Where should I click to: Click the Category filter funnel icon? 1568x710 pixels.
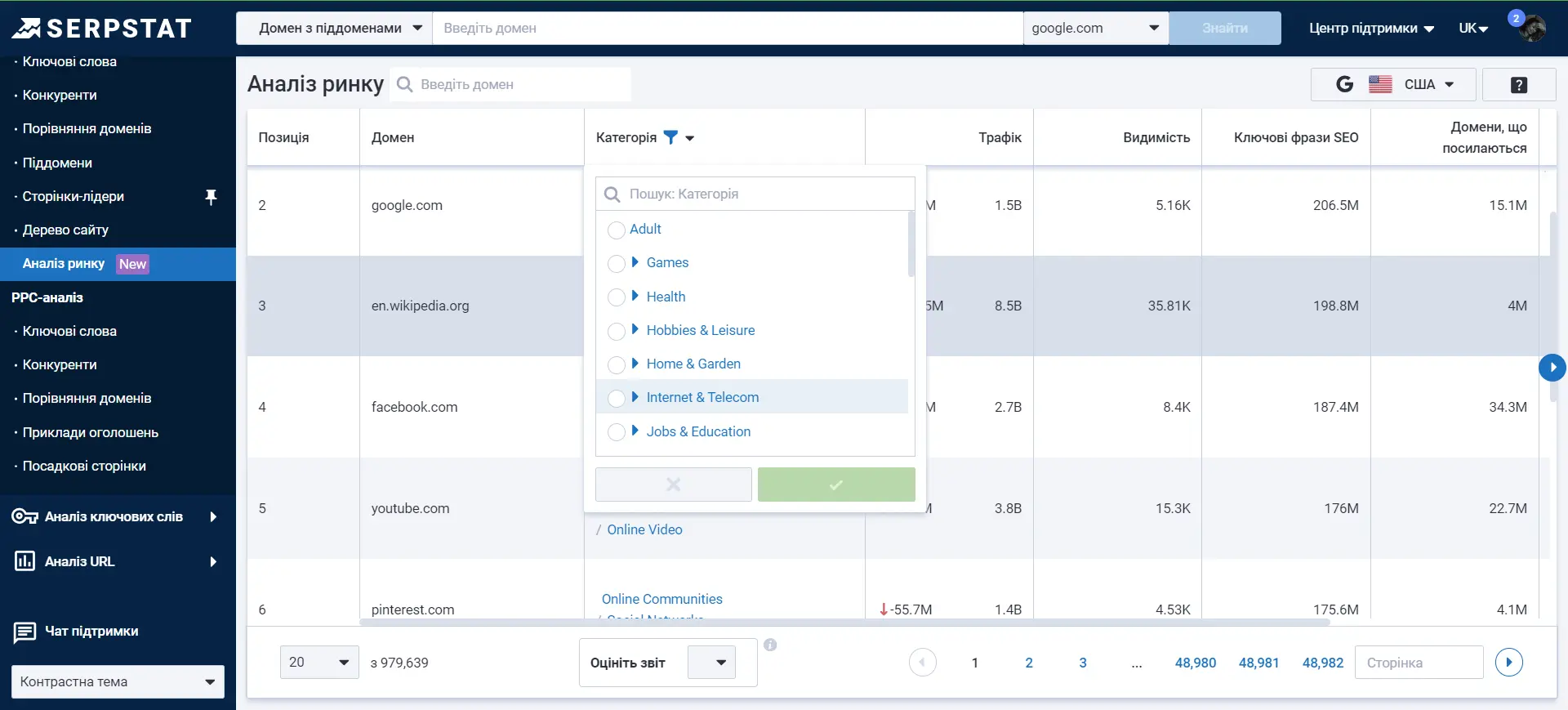670,137
